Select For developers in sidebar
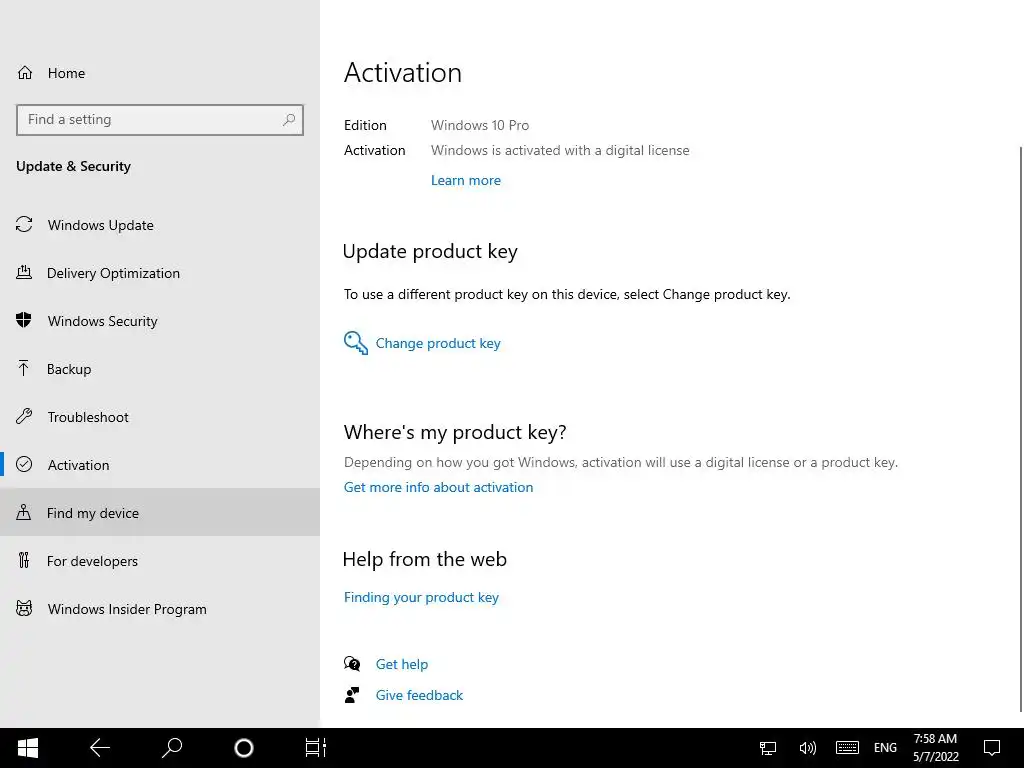Viewport: 1024px width, 768px height. pos(160,561)
